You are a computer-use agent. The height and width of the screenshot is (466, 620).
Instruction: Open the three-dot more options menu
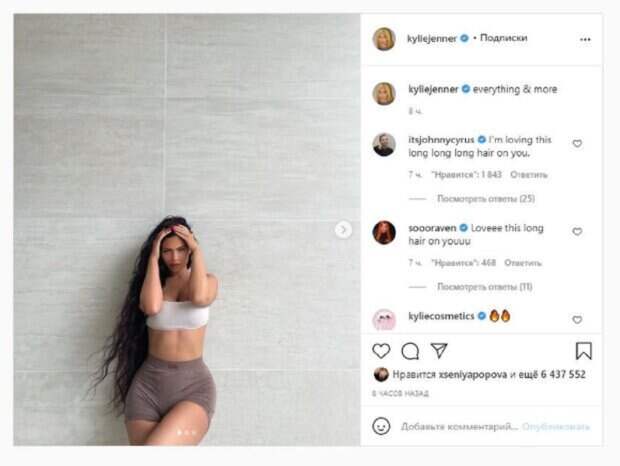(585, 40)
